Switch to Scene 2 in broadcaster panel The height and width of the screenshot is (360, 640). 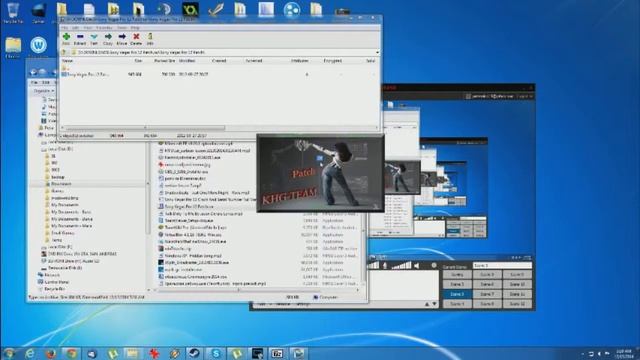(x=457, y=284)
